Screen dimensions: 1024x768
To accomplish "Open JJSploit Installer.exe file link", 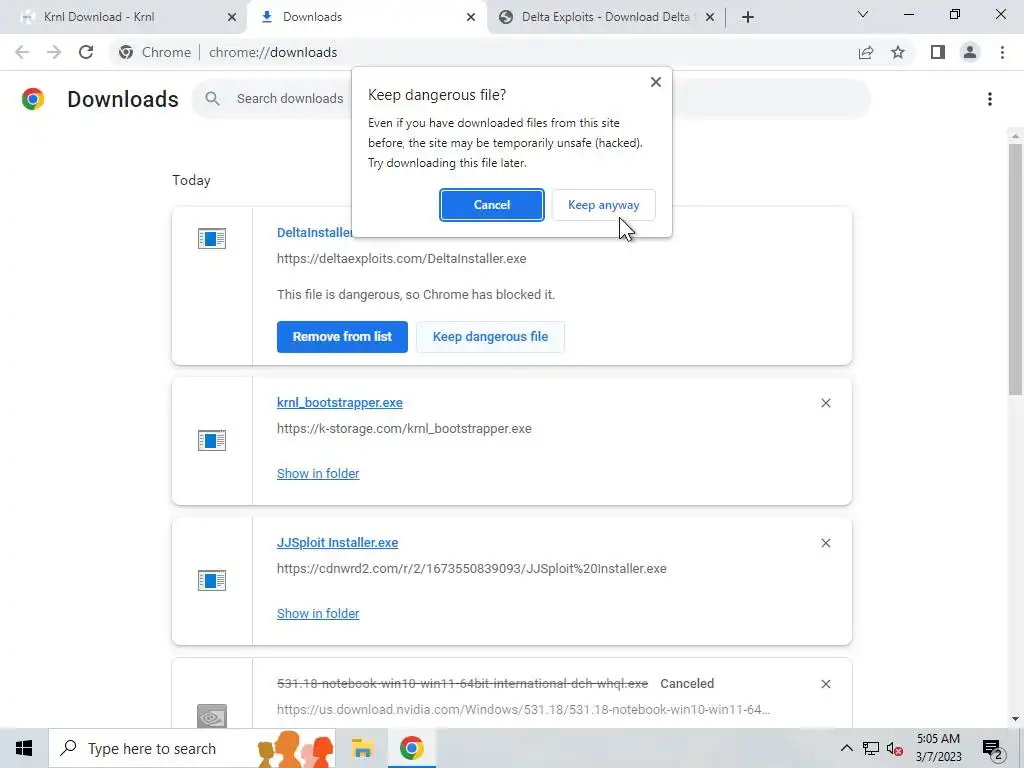I will pos(338,543).
